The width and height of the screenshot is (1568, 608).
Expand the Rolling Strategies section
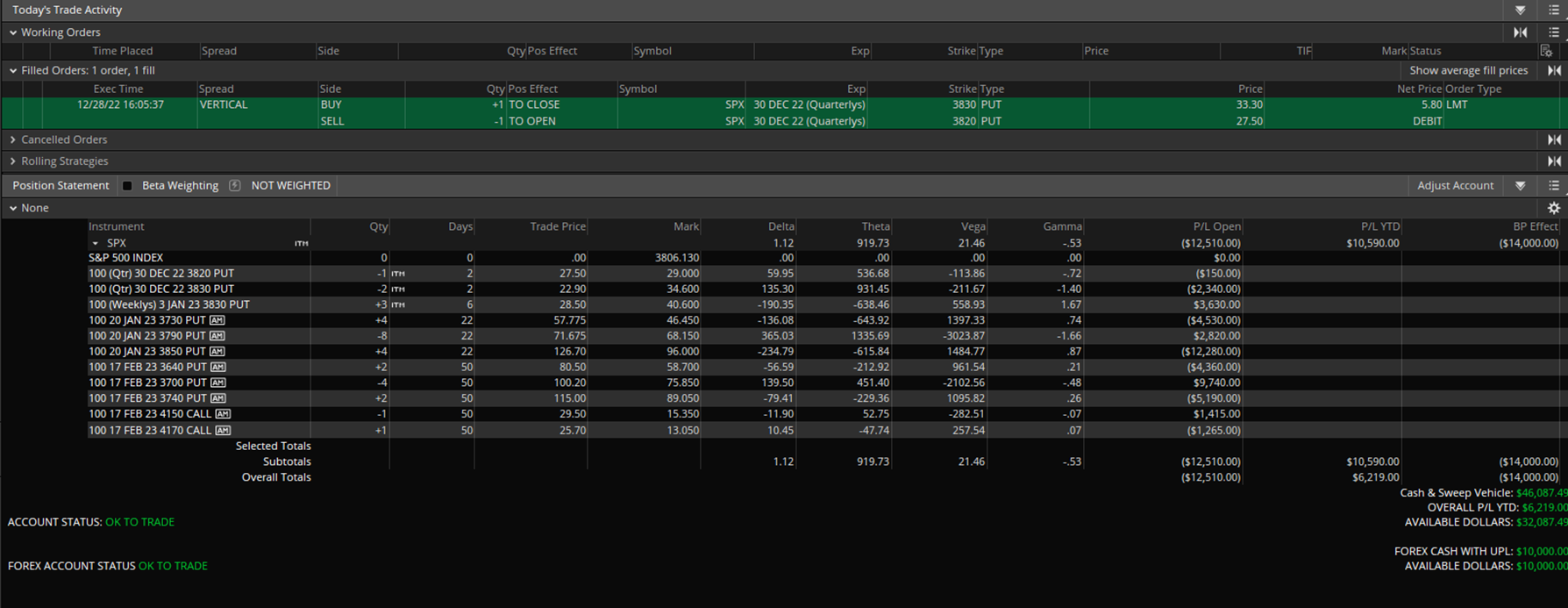[x=13, y=161]
